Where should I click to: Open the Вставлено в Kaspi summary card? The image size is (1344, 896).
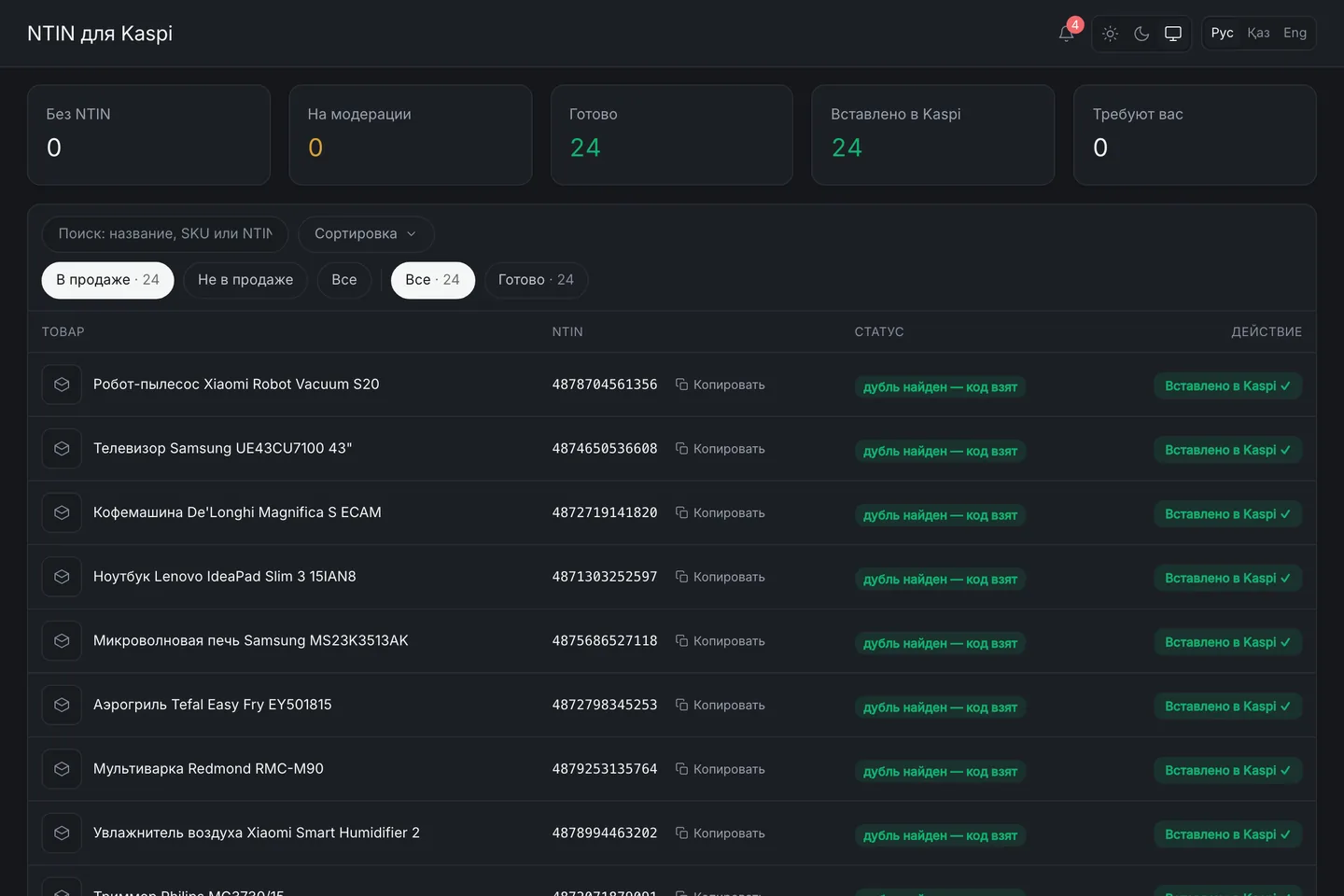pos(933,135)
